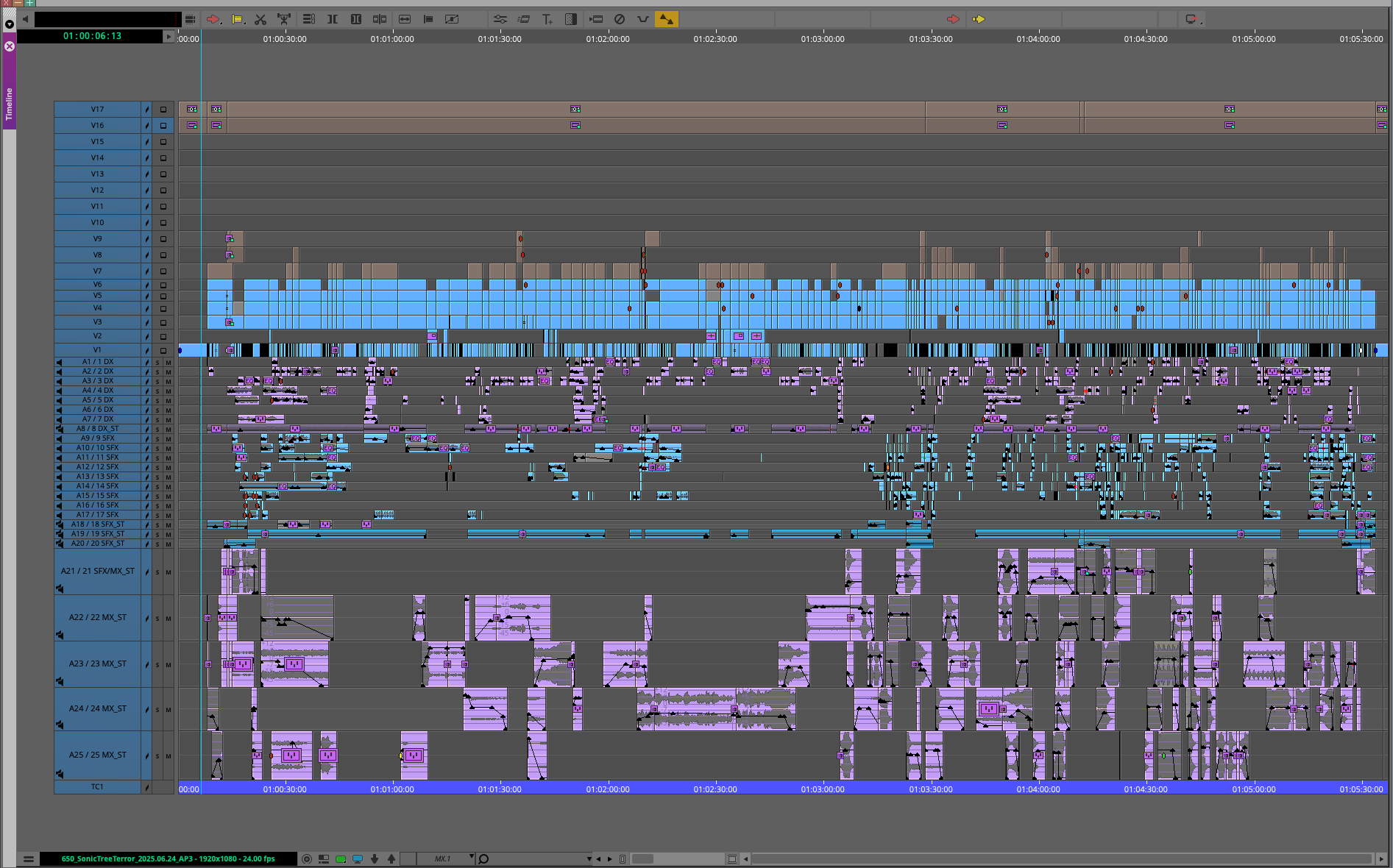The image size is (1393, 868).
Task: Toggle the V17 track monitor box
Action: click(x=163, y=110)
